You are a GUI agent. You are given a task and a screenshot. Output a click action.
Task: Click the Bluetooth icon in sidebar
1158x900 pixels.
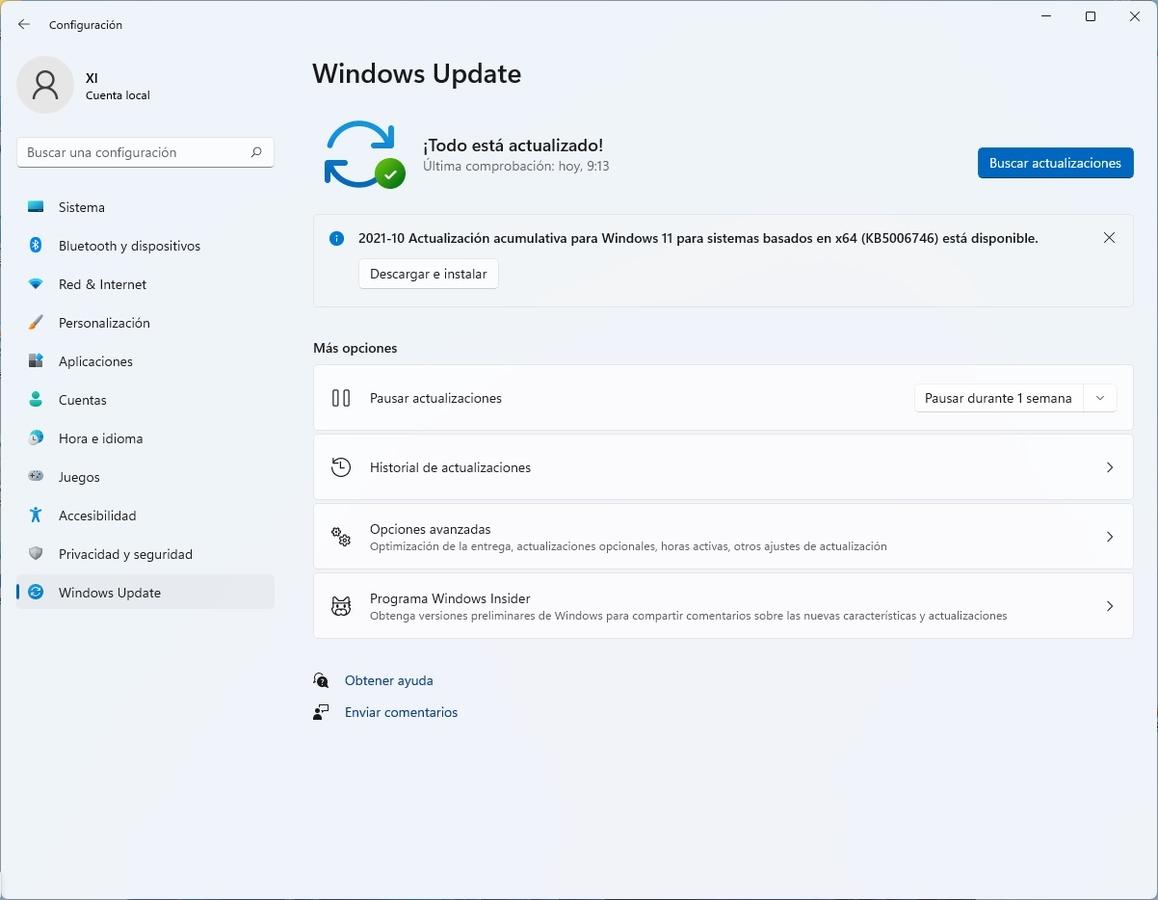pos(35,245)
